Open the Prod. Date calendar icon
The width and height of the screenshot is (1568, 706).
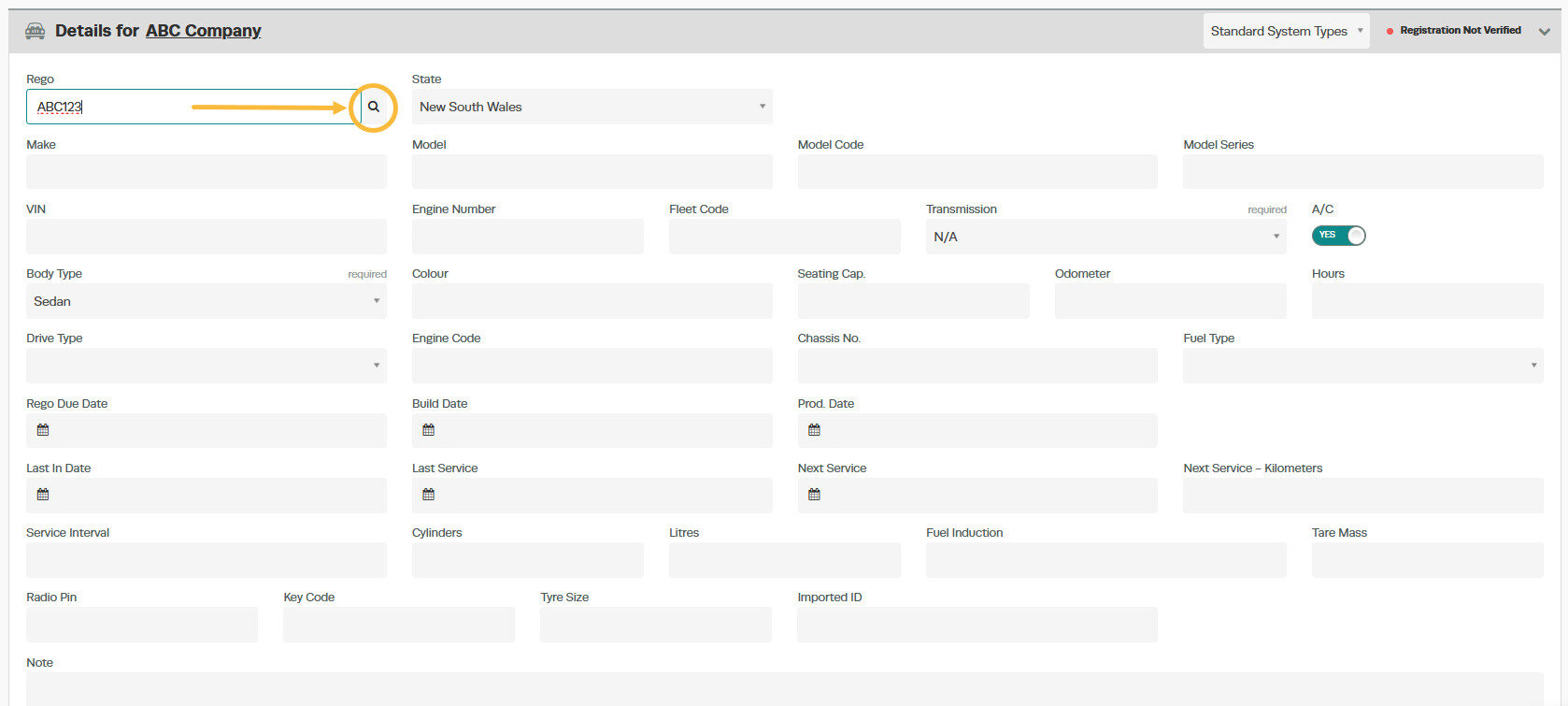coord(815,430)
